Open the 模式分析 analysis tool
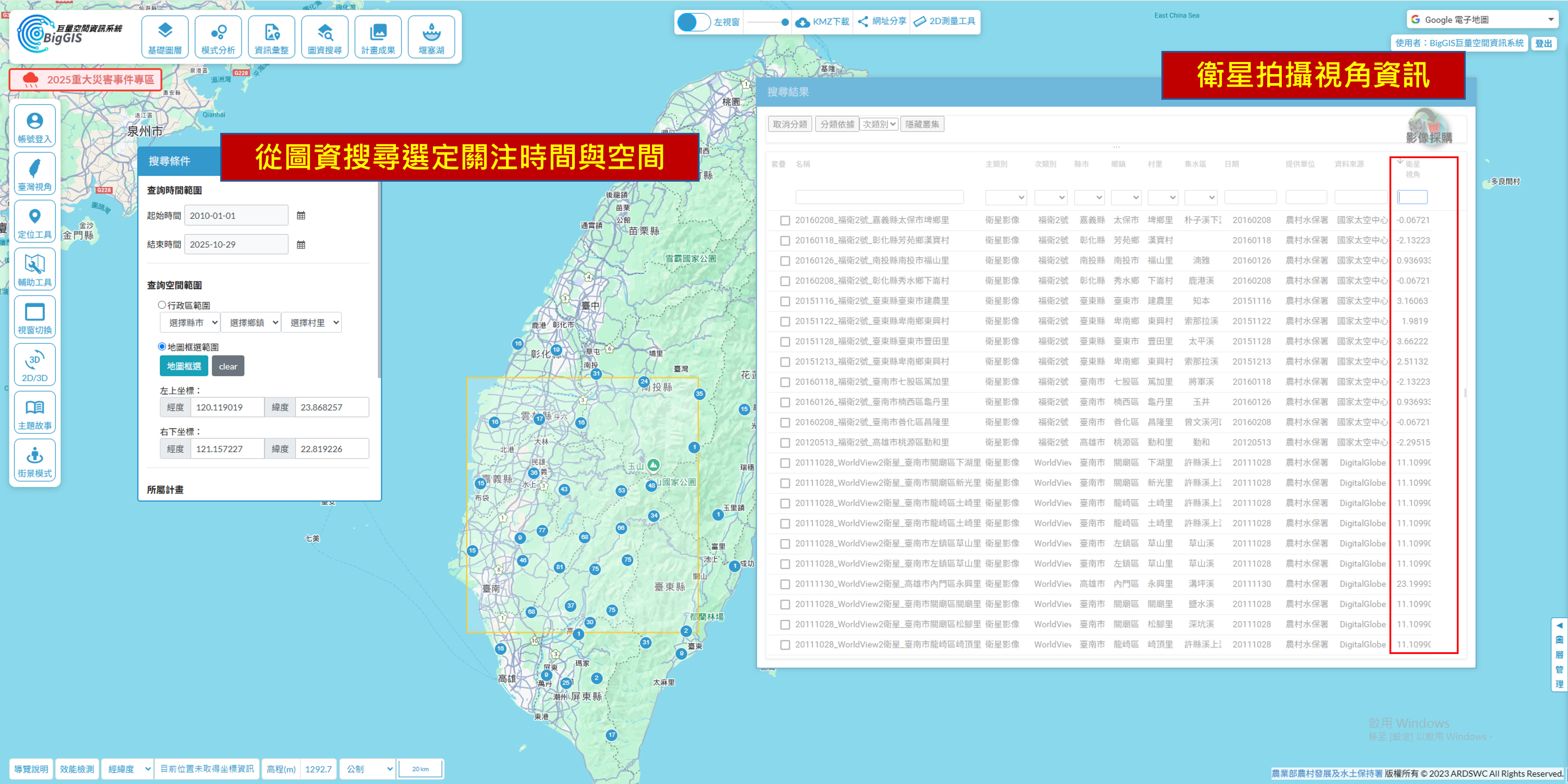Image resolution: width=1568 pixels, height=784 pixels. [218, 37]
